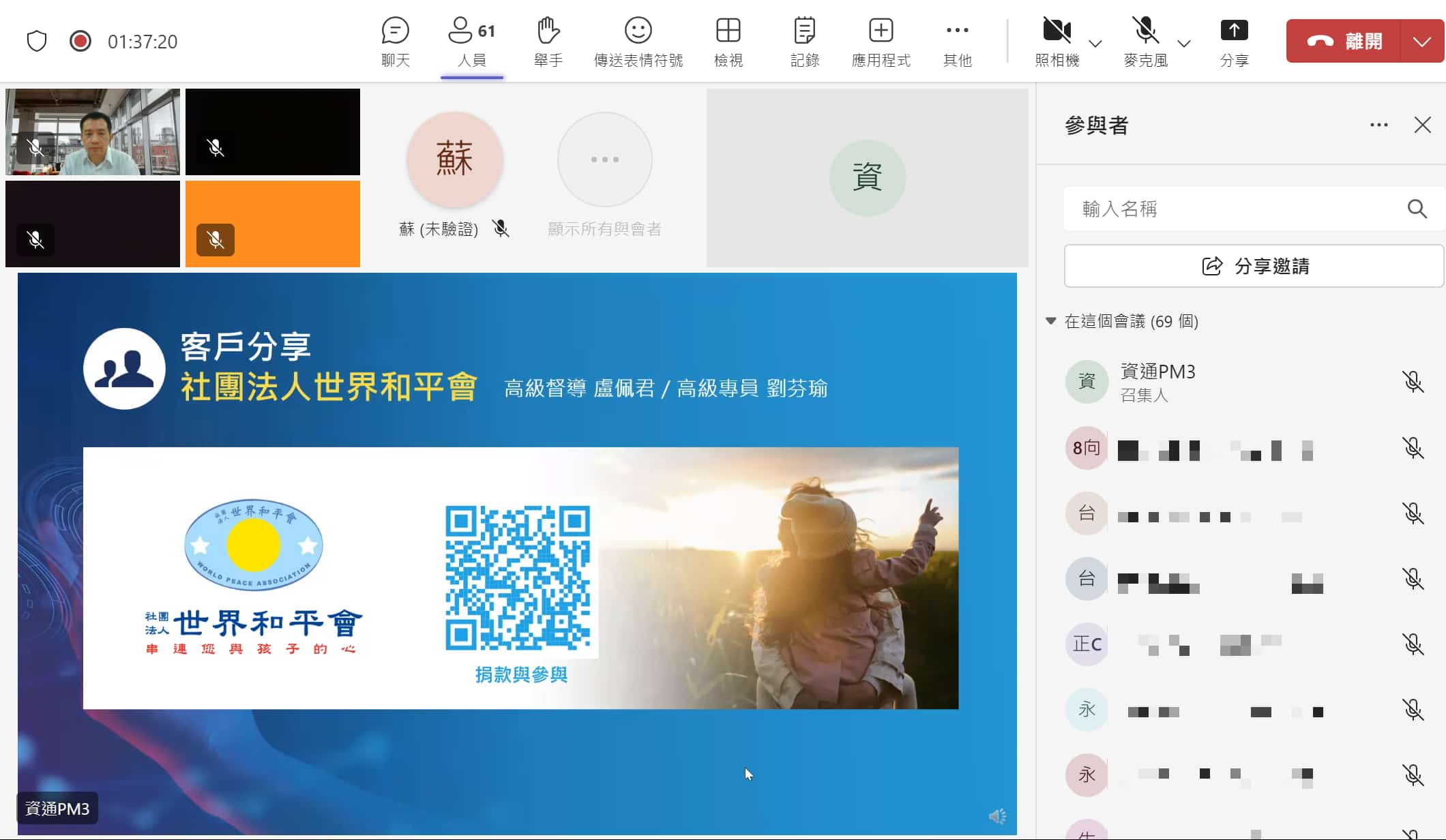Open 應用程式 apps menu
This screenshot has width=1446, height=840.
point(881,42)
